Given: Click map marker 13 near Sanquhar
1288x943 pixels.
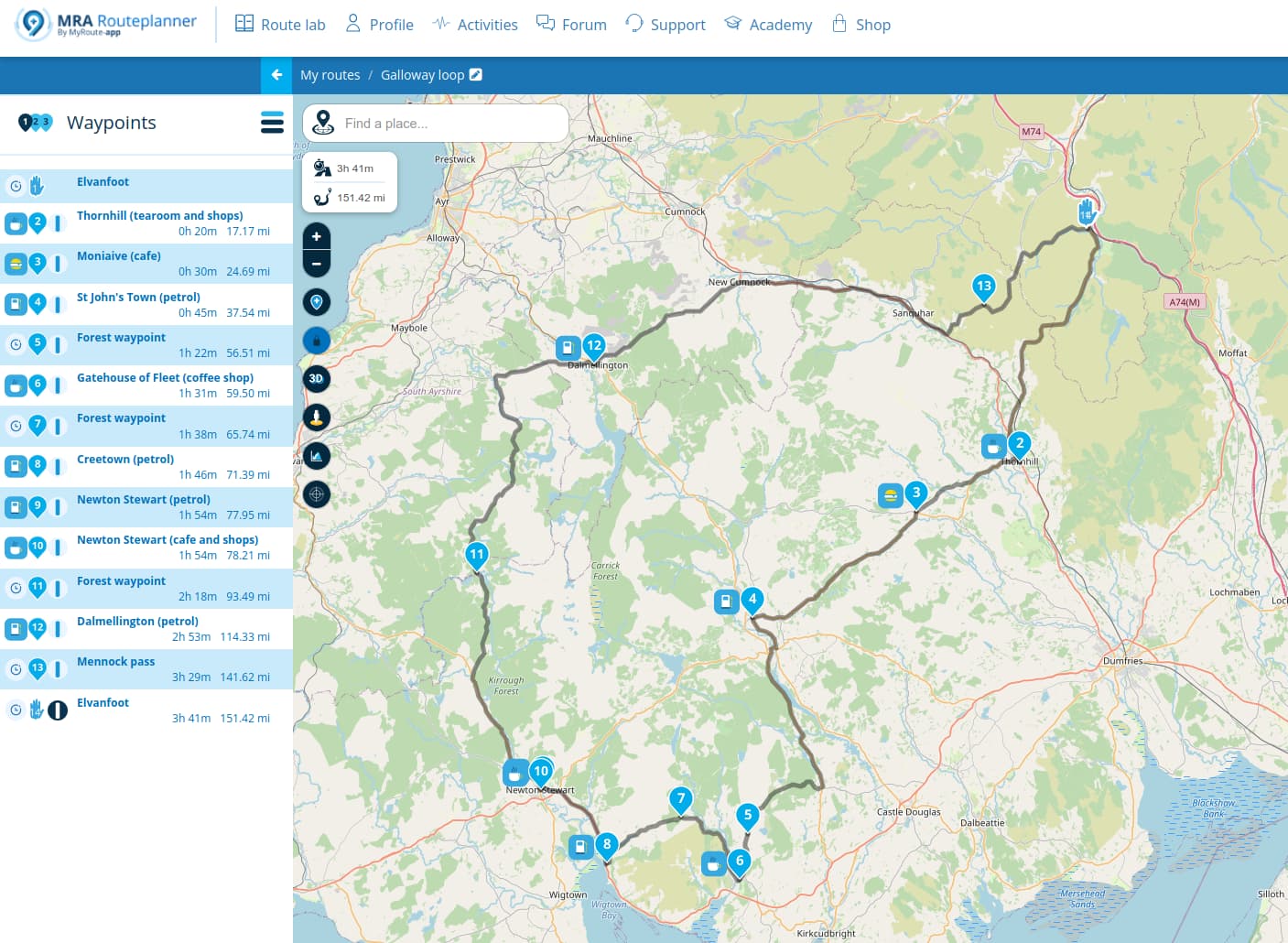Looking at the screenshot, I should point(984,287).
